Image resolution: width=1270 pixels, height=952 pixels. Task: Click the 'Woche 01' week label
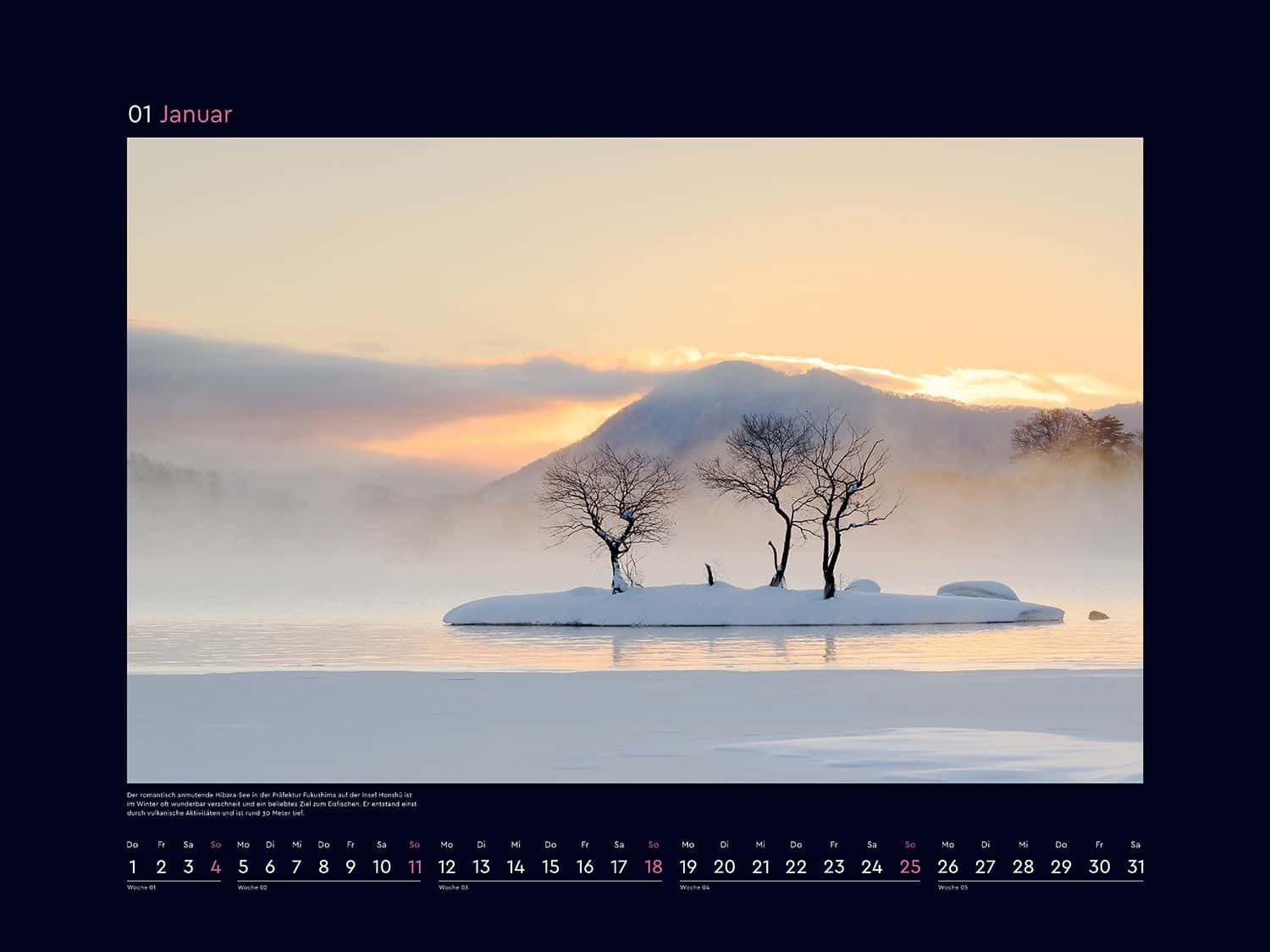point(141,888)
